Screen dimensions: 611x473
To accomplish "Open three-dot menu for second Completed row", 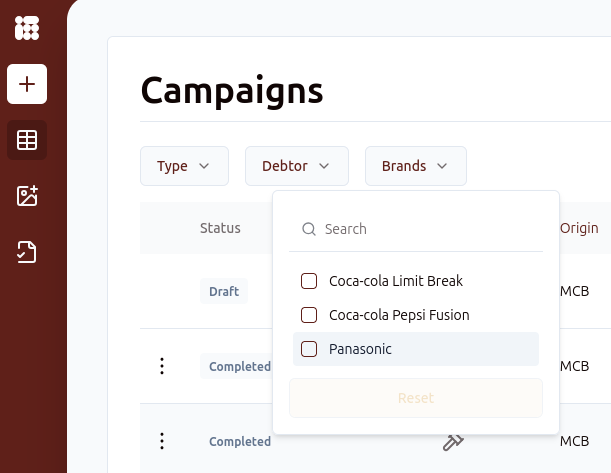I will (x=162, y=441).
